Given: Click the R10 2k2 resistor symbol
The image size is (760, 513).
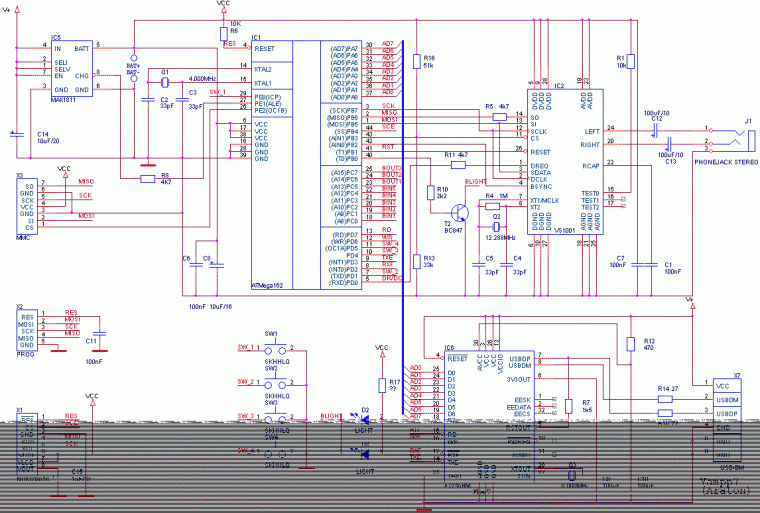Looking at the screenshot, I should (x=430, y=193).
